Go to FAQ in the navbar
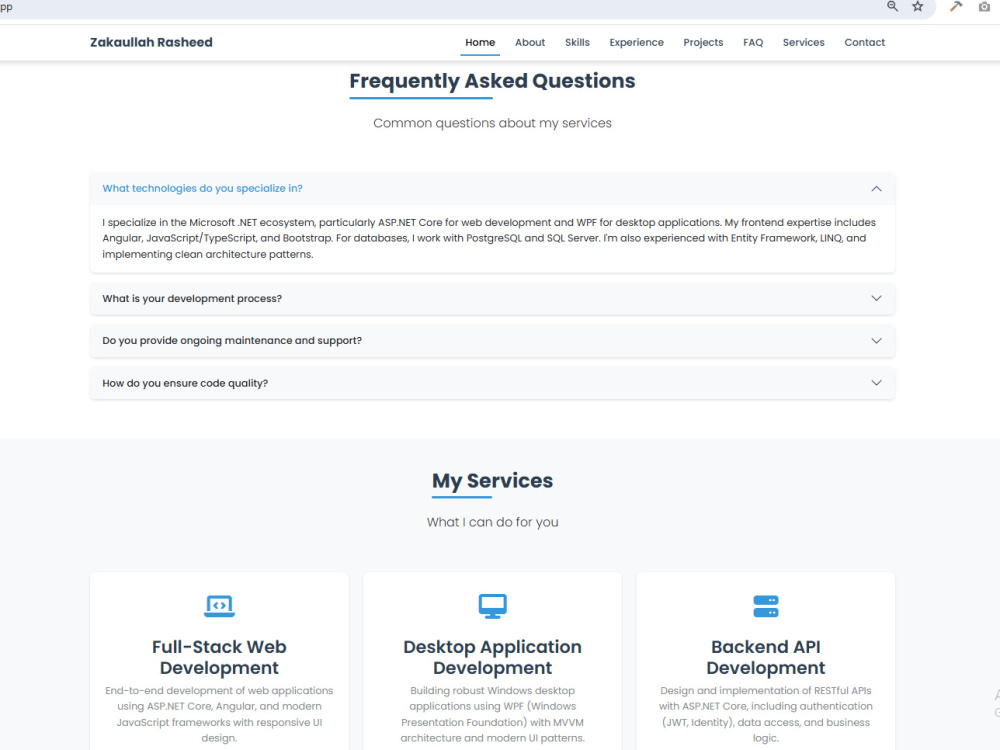The width and height of the screenshot is (1000, 750). coord(753,42)
